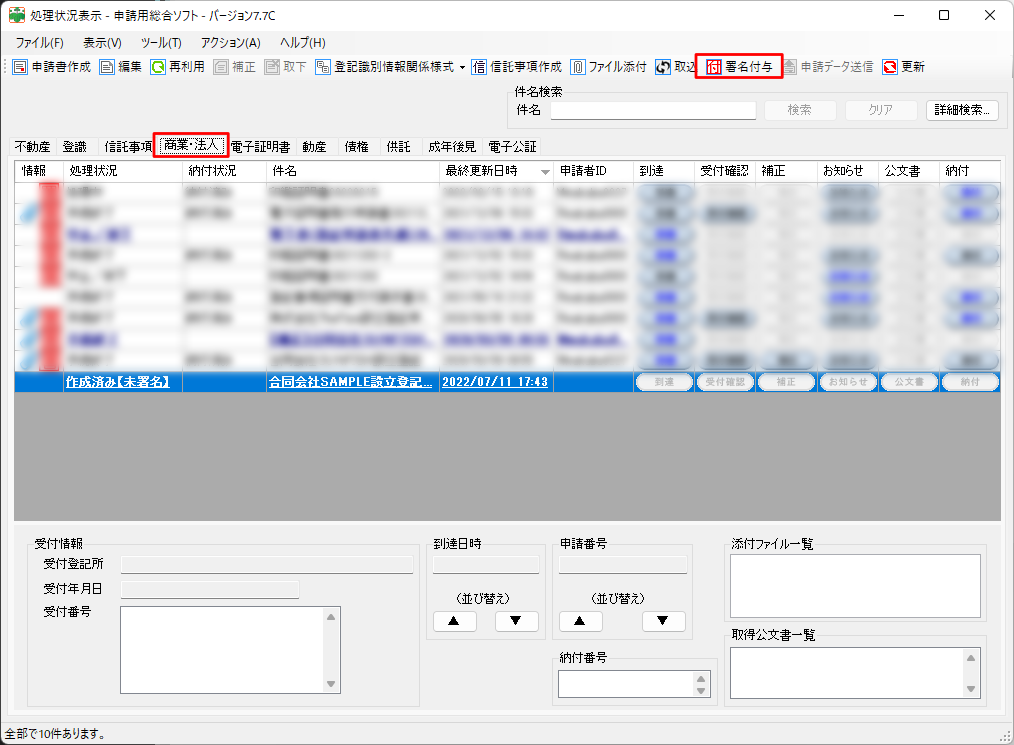The width and height of the screenshot is (1014, 745).
Task: Click the ファイル添付 attach file icon
Action: 578,67
